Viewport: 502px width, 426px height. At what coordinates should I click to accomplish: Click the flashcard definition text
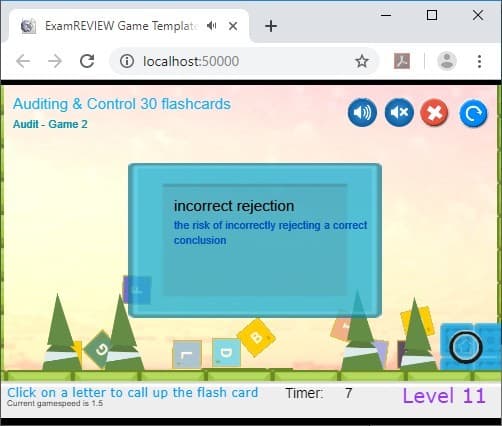click(270, 233)
